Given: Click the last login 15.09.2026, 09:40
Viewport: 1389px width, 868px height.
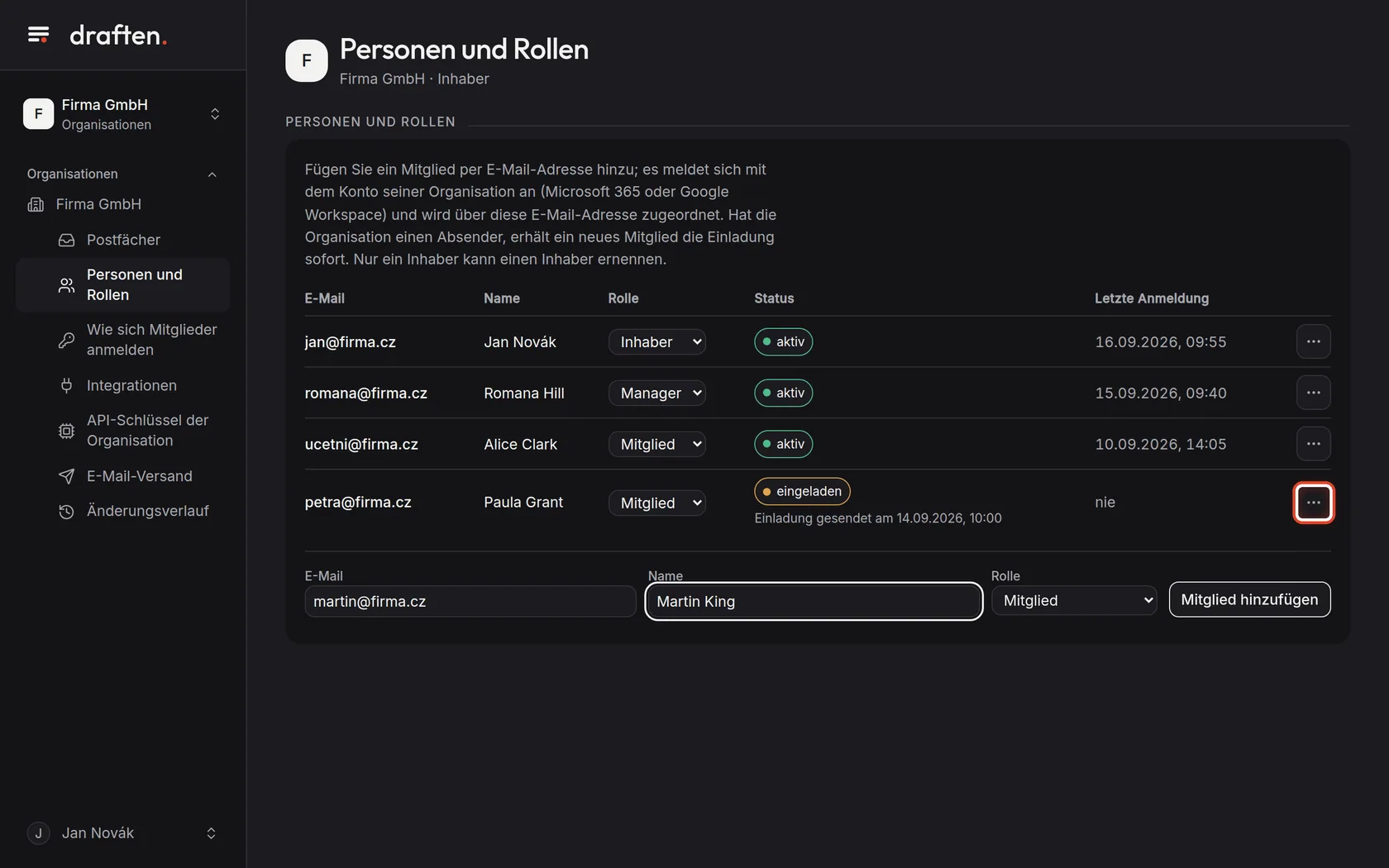Looking at the screenshot, I should 1161,393.
